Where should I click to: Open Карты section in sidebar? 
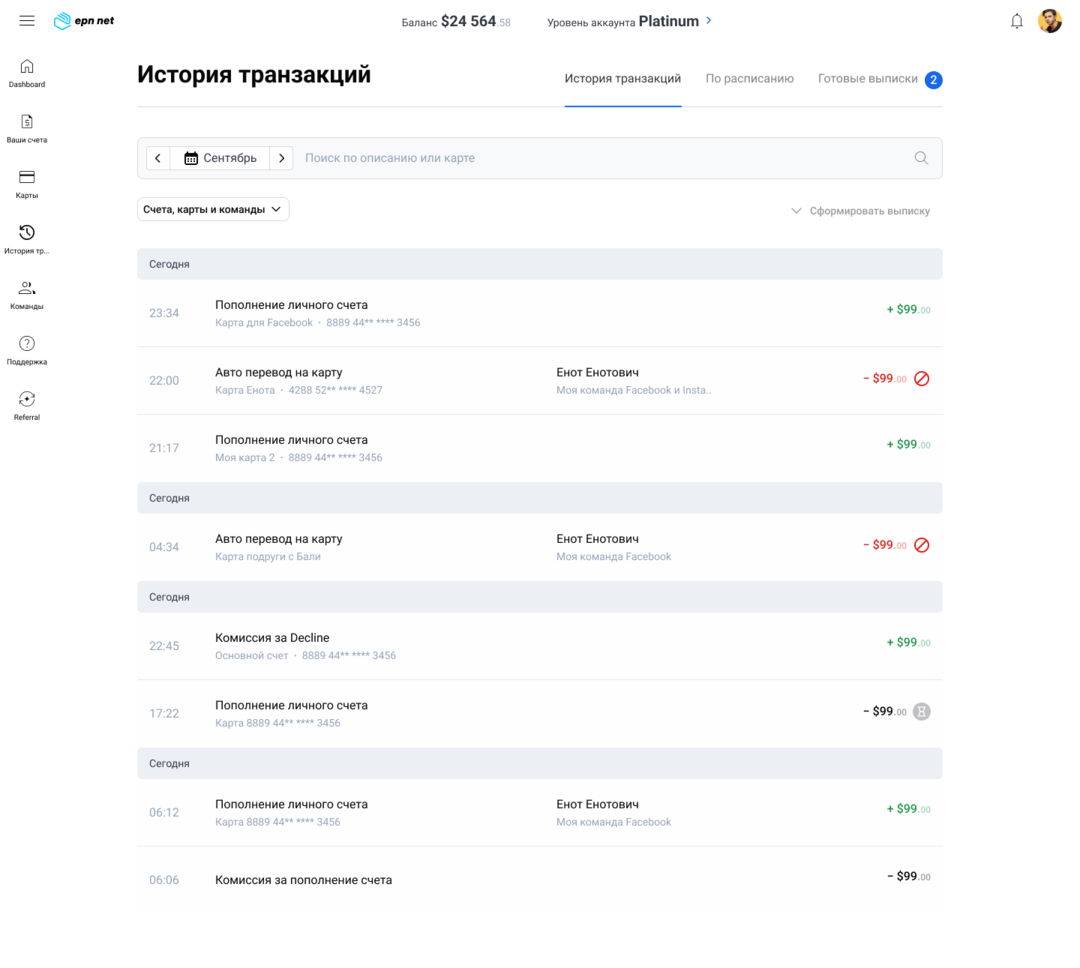27,178
